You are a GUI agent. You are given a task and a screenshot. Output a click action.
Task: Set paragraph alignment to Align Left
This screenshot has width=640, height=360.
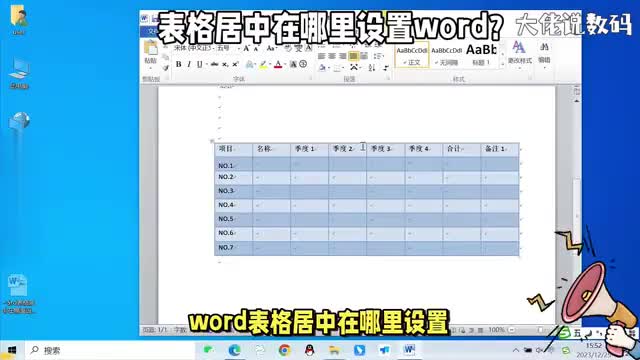[x=322, y=56]
